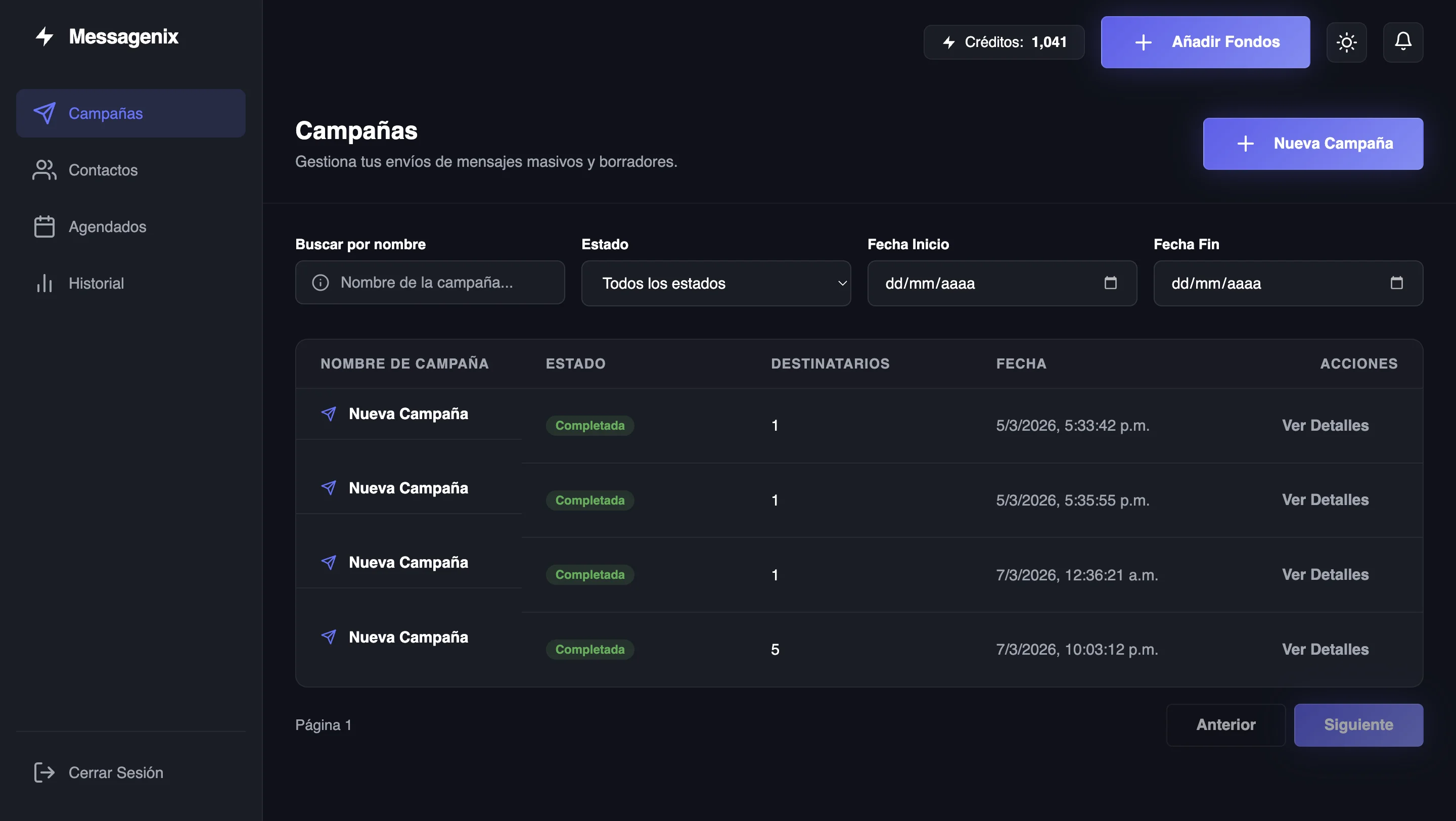The height and width of the screenshot is (821, 1456).
Task: Go to the Contactos section
Action: [103, 170]
